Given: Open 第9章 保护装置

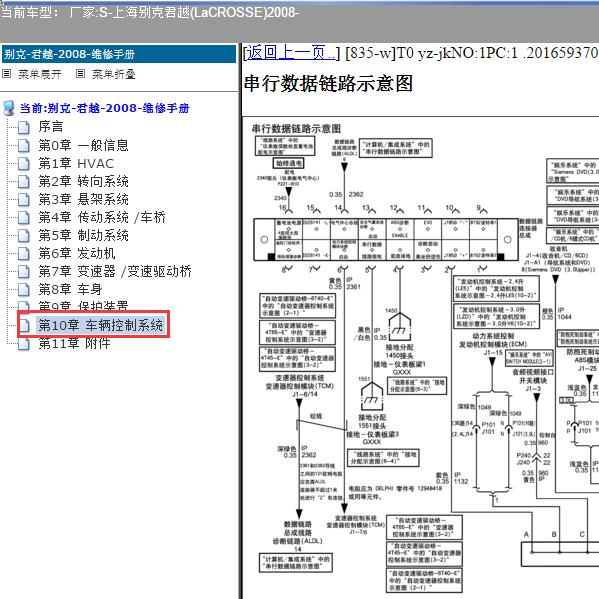Looking at the screenshot, I should [x=83, y=306].
